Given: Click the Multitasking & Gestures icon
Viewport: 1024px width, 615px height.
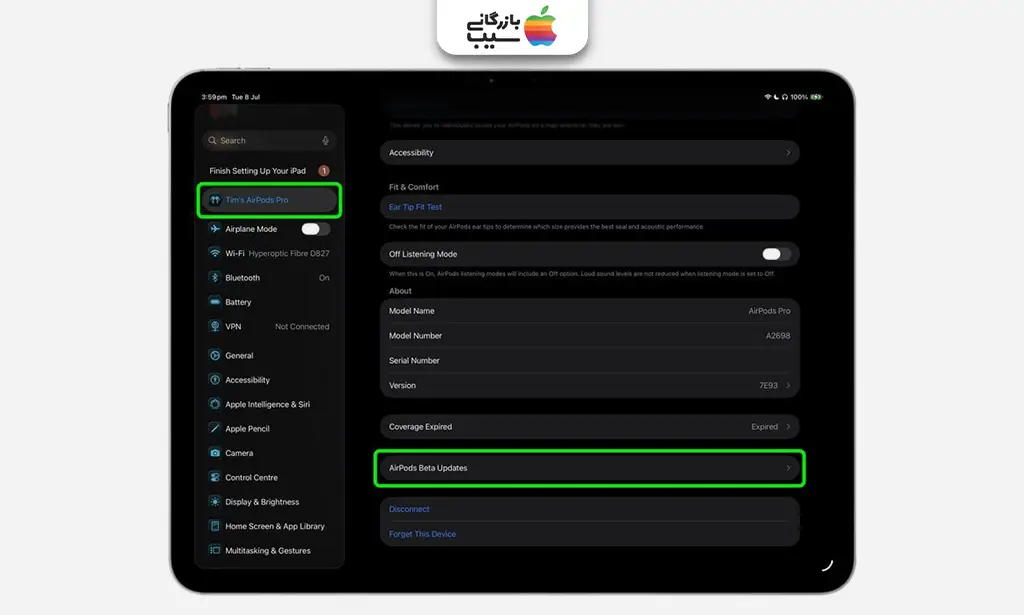Looking at the screenshot, I should tap(215, 550).
